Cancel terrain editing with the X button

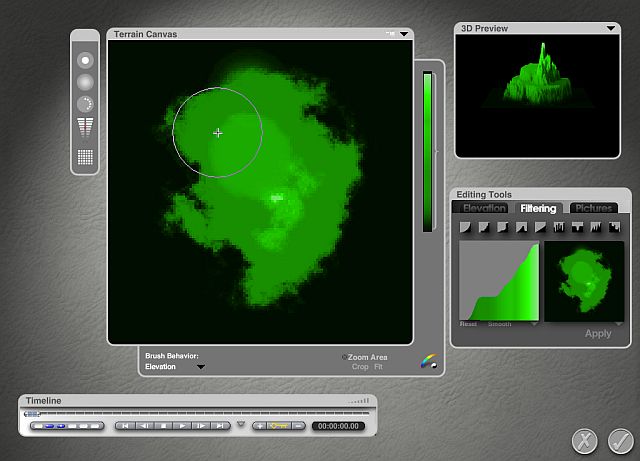tap(586, 440)
